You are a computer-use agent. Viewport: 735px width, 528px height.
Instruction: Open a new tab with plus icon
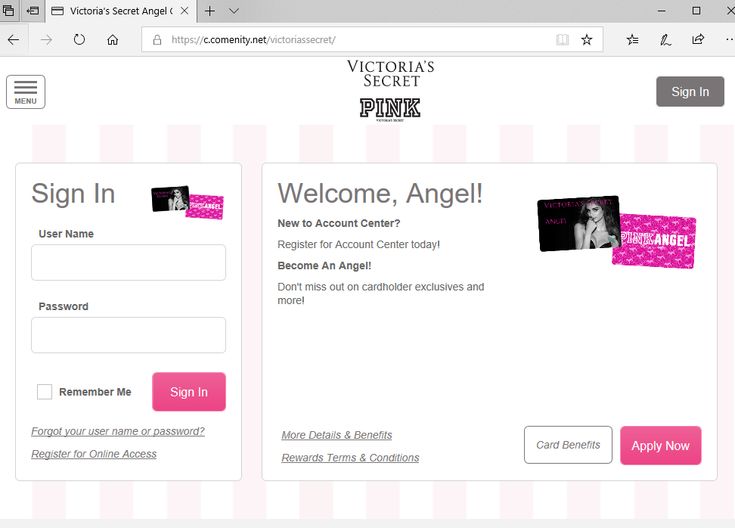tap(210, 11)
